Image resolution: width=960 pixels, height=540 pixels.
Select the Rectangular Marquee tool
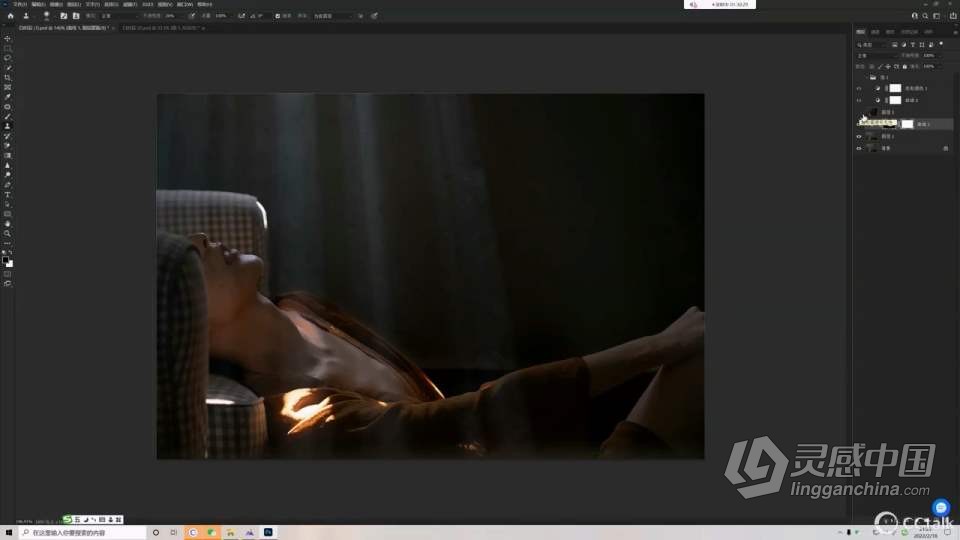pos(7,48)
